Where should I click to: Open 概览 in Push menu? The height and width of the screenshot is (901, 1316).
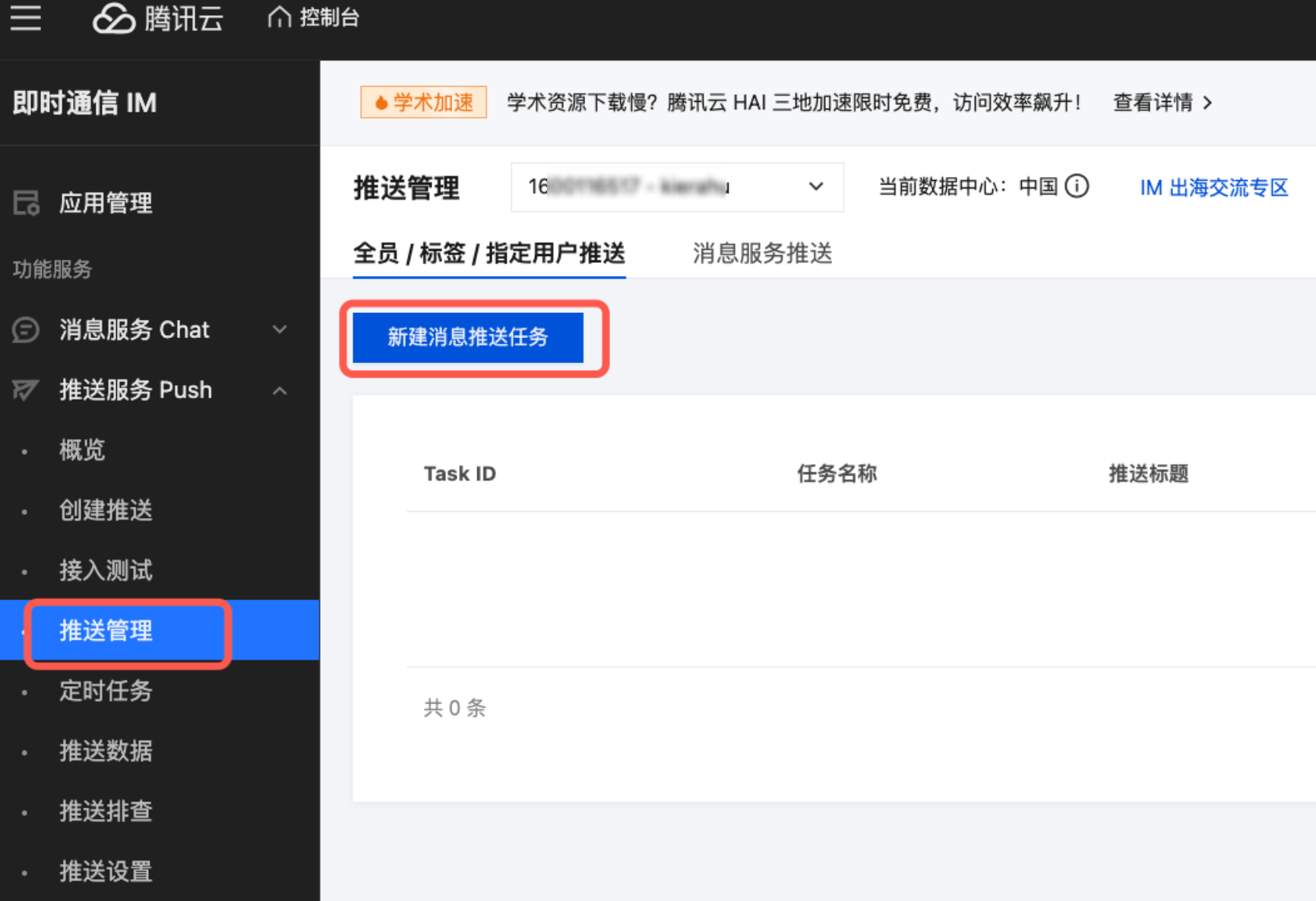[x=82, y=450]
